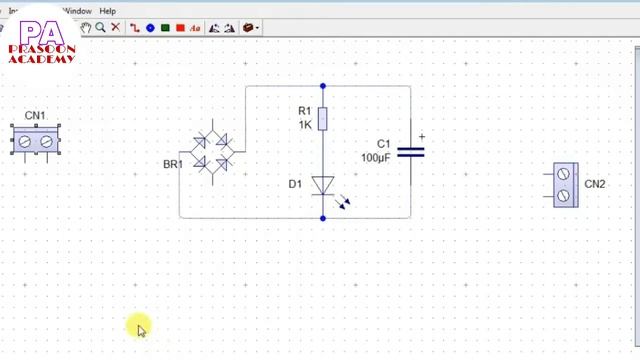Select the hand pan tool
The height and width of the screenshot is (360, 640).
(x=86, y=28)
